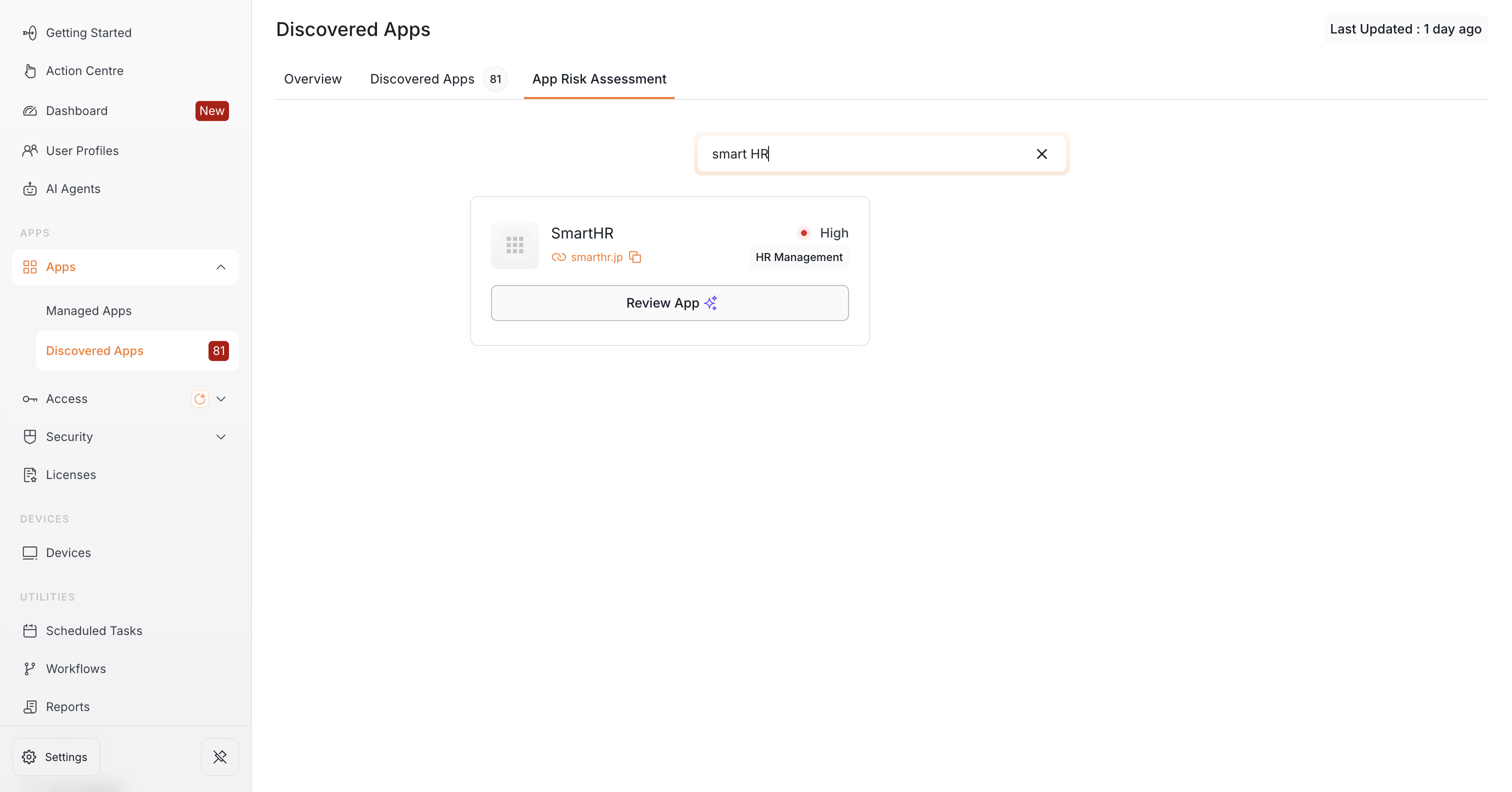Viewport: 1512px width, 792px height.
Task: Click the SmartHR app name
Action: coord(582,233)
